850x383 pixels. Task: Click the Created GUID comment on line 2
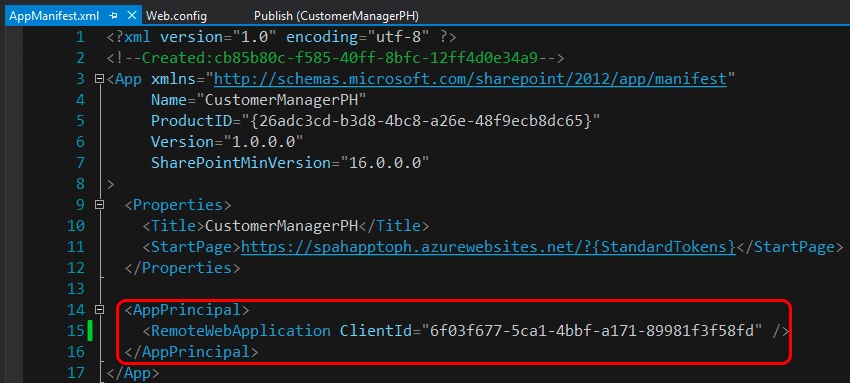pyautogui.click(x=336, y=58)
